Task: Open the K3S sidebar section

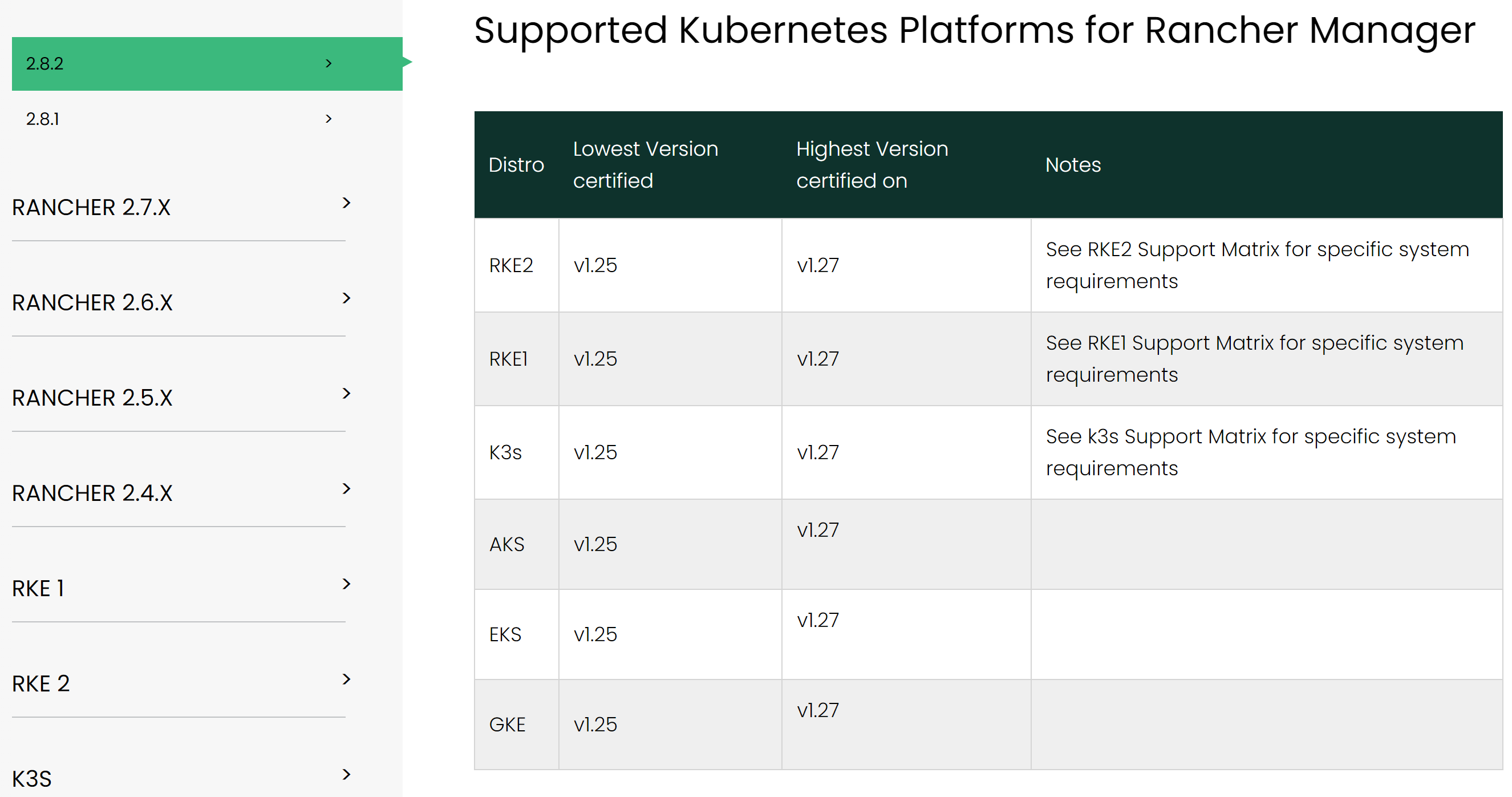Action: [32, 779]
